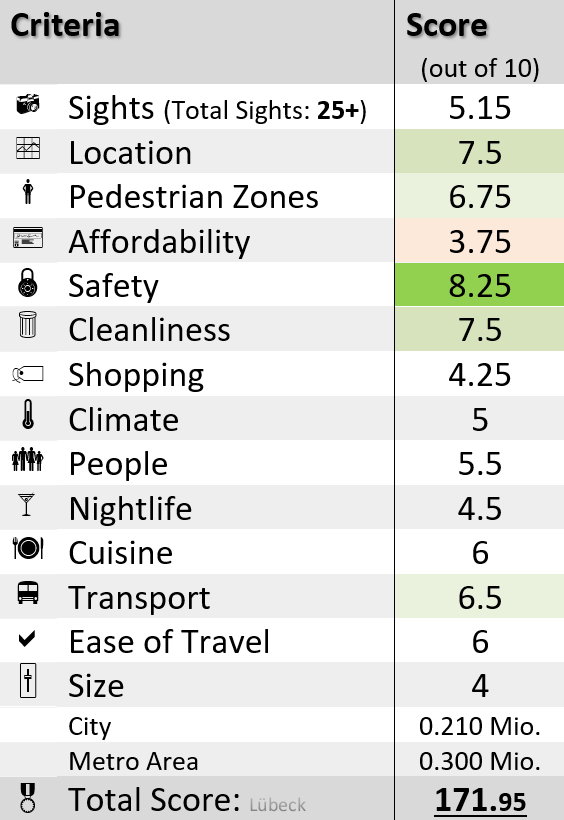Click the Score column header
564x820 pixels.
pyautogui.click(x=447, y=25)
